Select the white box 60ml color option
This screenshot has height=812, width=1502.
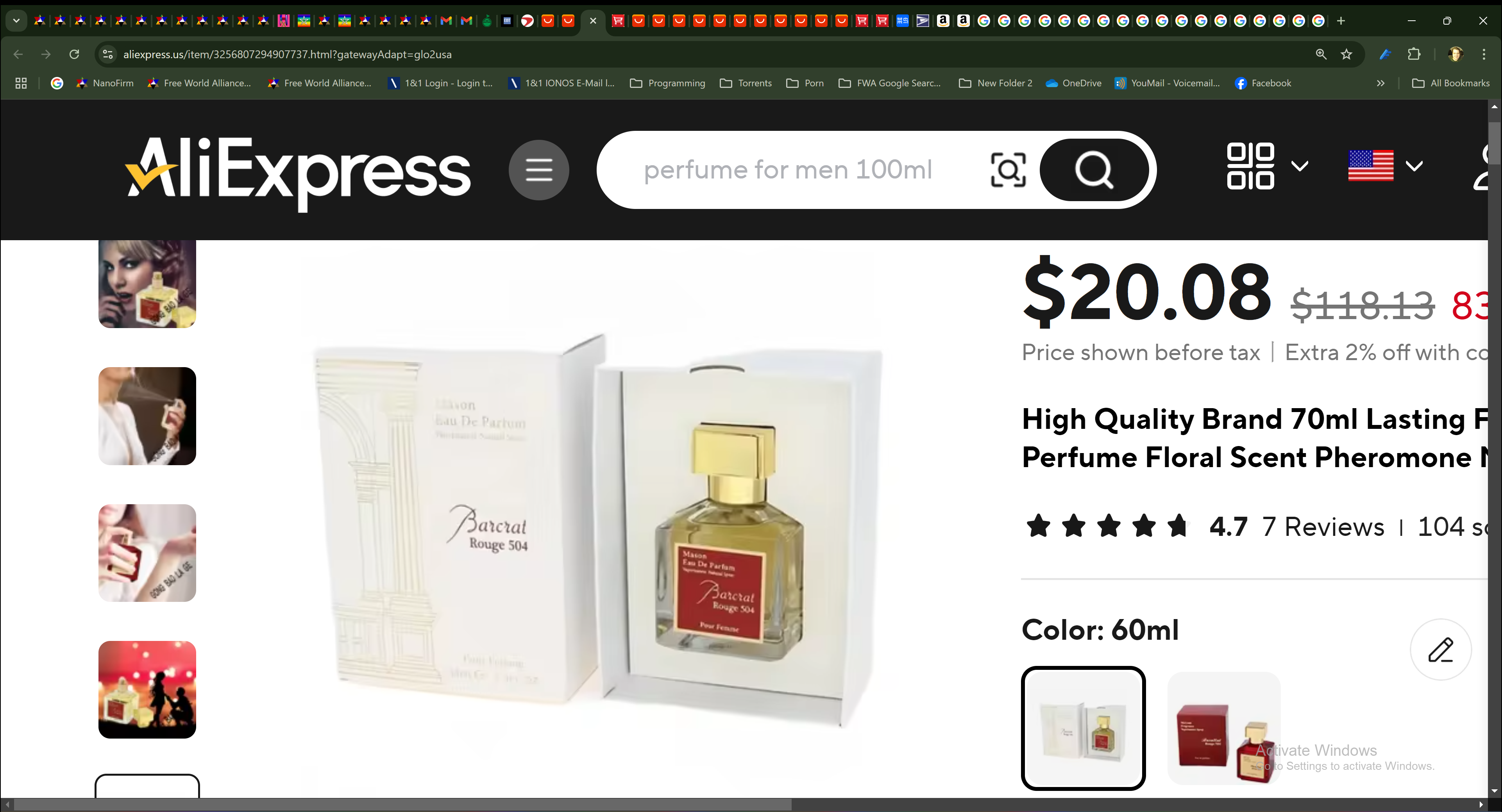pyautogui.click(x=1084, y=728)
